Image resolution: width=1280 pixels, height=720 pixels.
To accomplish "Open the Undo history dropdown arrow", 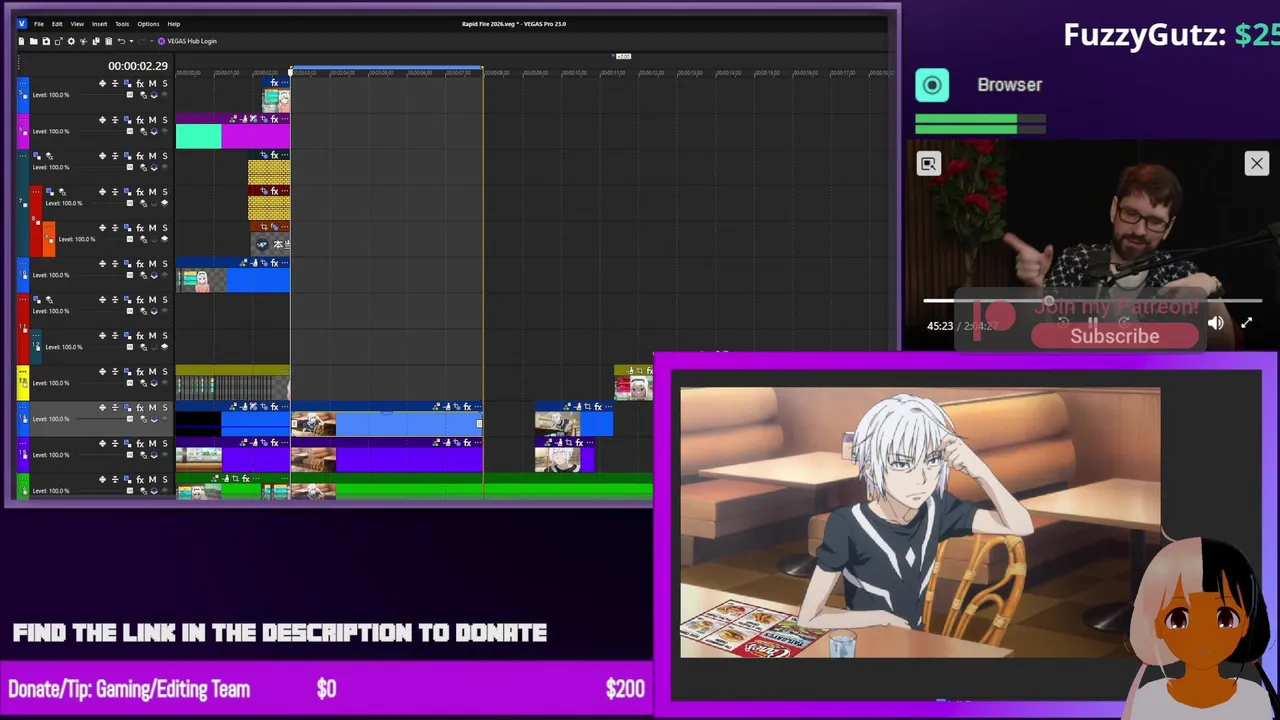I will click(131, 41).
